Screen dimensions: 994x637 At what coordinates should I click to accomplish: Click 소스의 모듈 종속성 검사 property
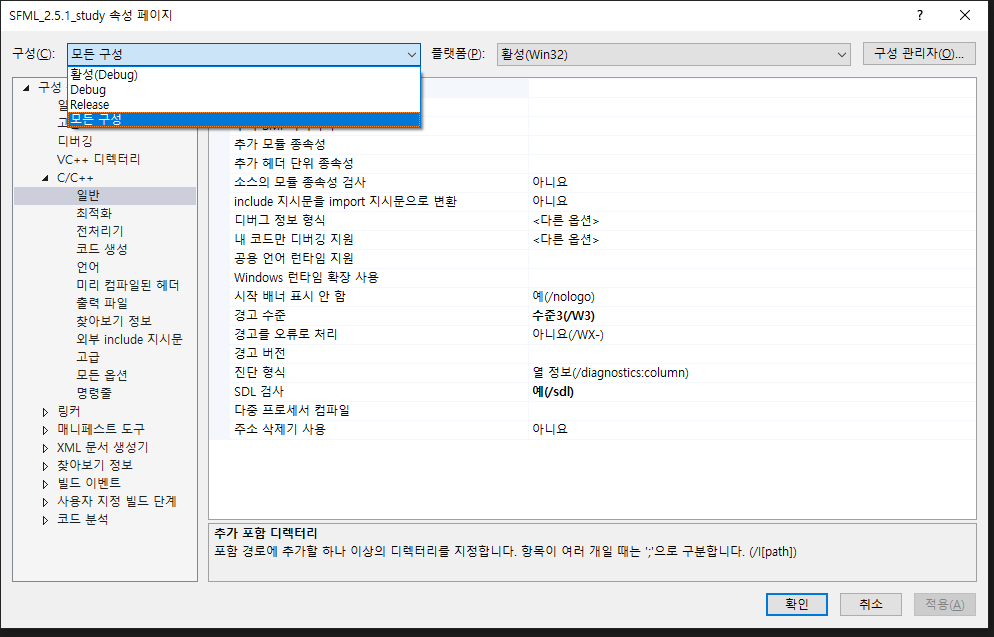point(300,183)
